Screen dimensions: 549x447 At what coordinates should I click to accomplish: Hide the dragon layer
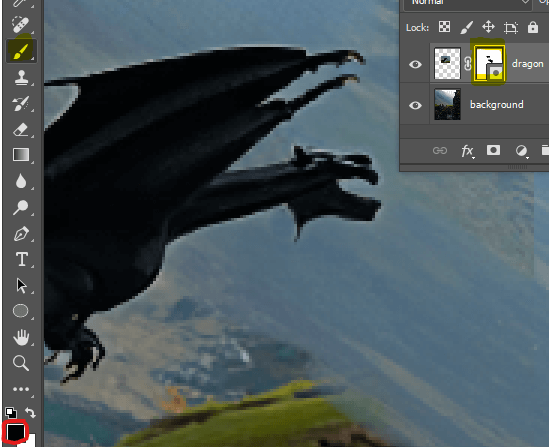[415, 64]
